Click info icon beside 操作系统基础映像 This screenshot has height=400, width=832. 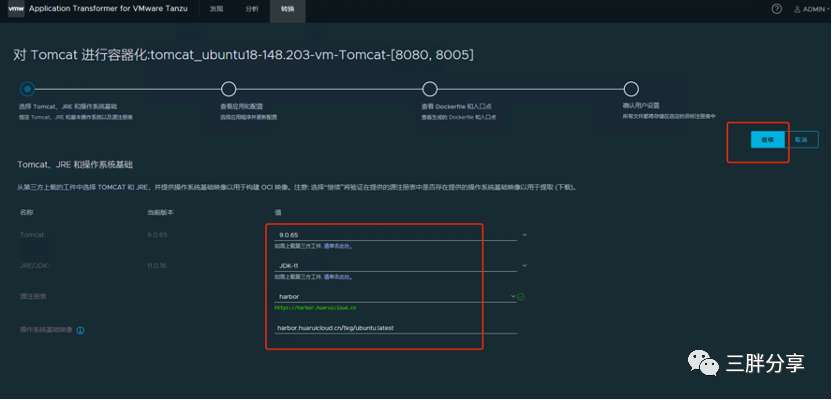point(81,330)
